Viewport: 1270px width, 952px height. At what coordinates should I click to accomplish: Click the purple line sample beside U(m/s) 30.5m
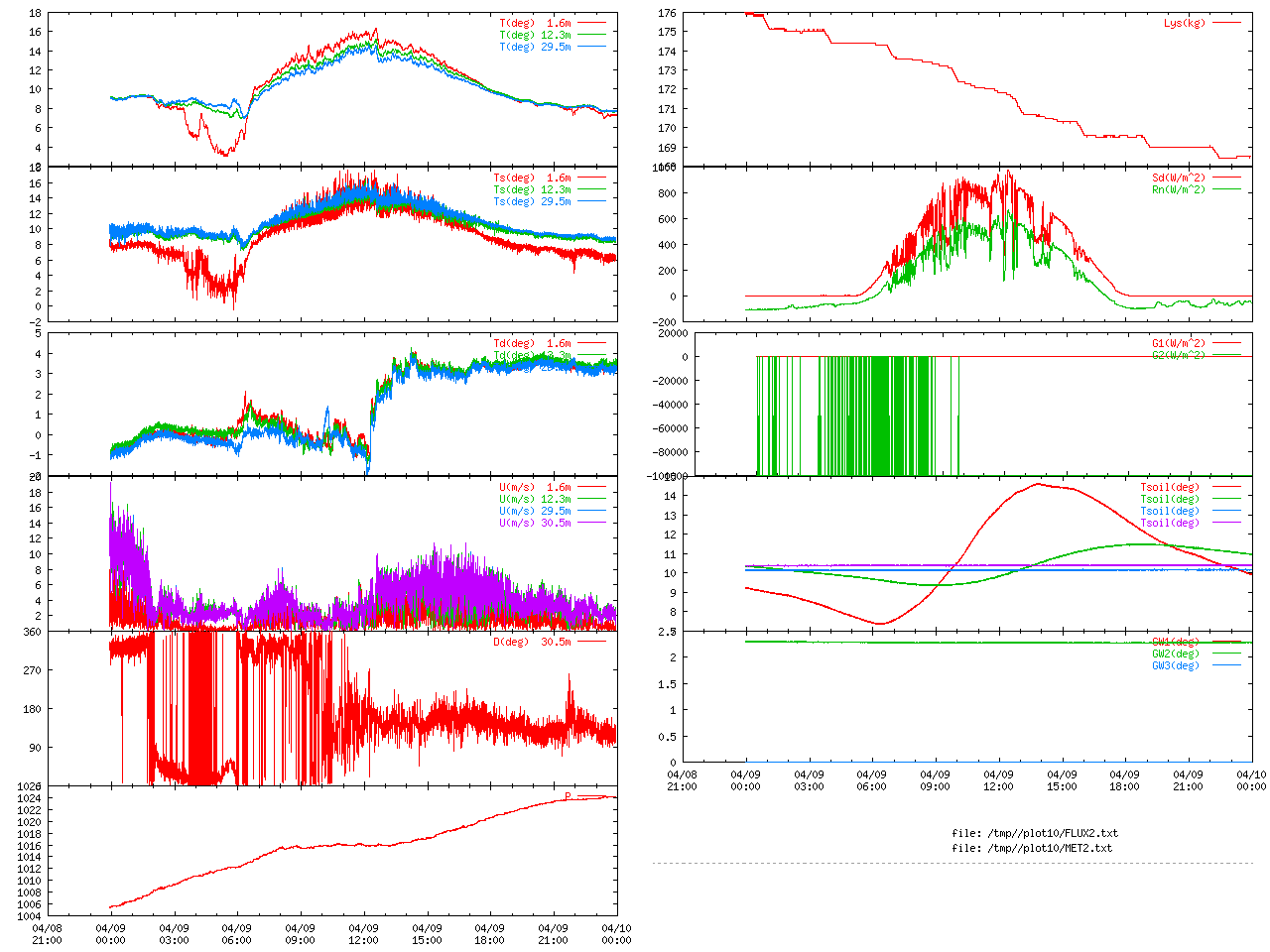click(x=590, y=523)
